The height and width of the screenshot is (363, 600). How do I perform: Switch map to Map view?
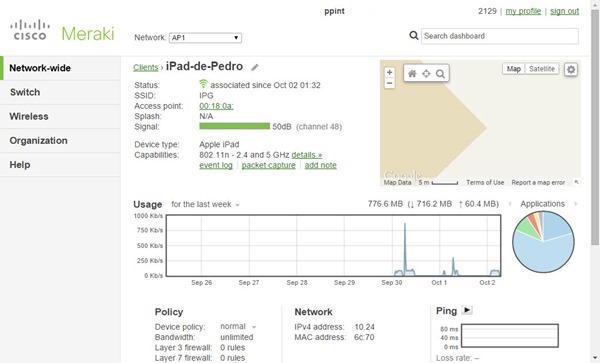(514, 69)
